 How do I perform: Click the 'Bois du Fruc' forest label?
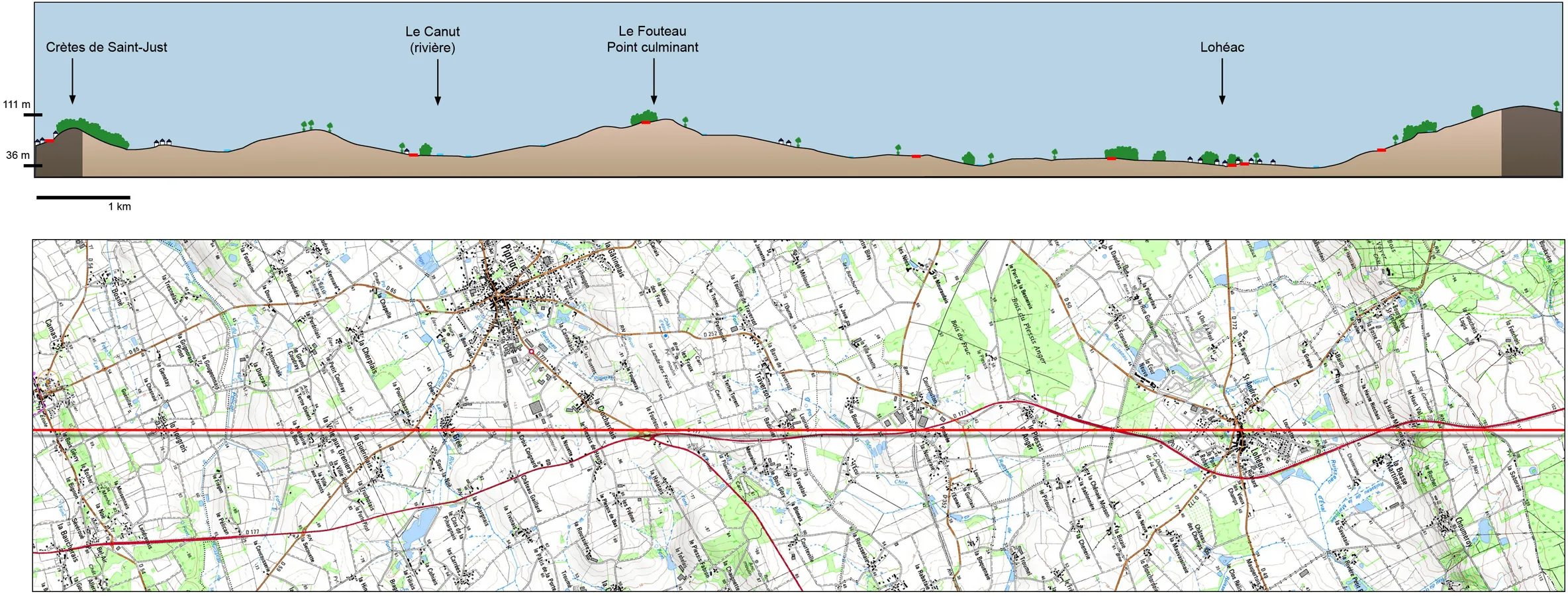[x=962, y=338]
